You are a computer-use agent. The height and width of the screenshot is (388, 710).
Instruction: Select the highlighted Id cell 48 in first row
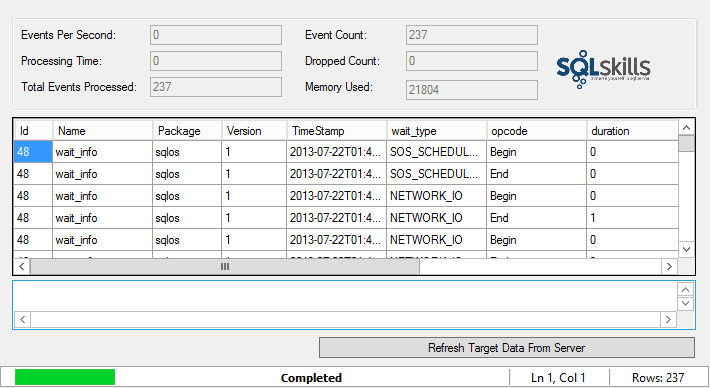tap(33, 152)
